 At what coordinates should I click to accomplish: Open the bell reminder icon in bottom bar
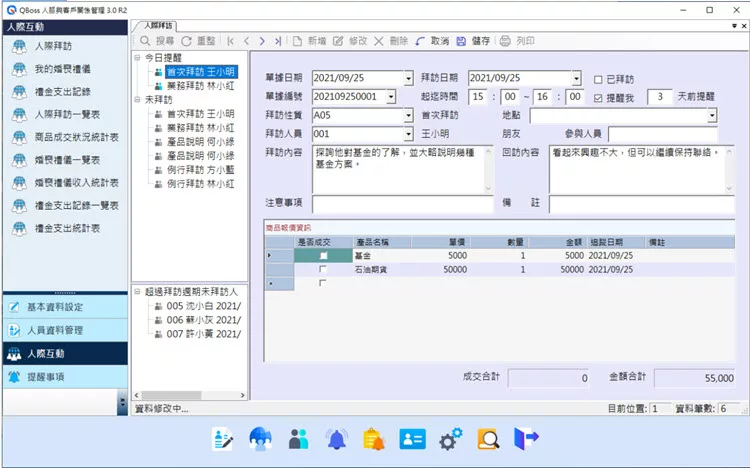tap(336, 438)
